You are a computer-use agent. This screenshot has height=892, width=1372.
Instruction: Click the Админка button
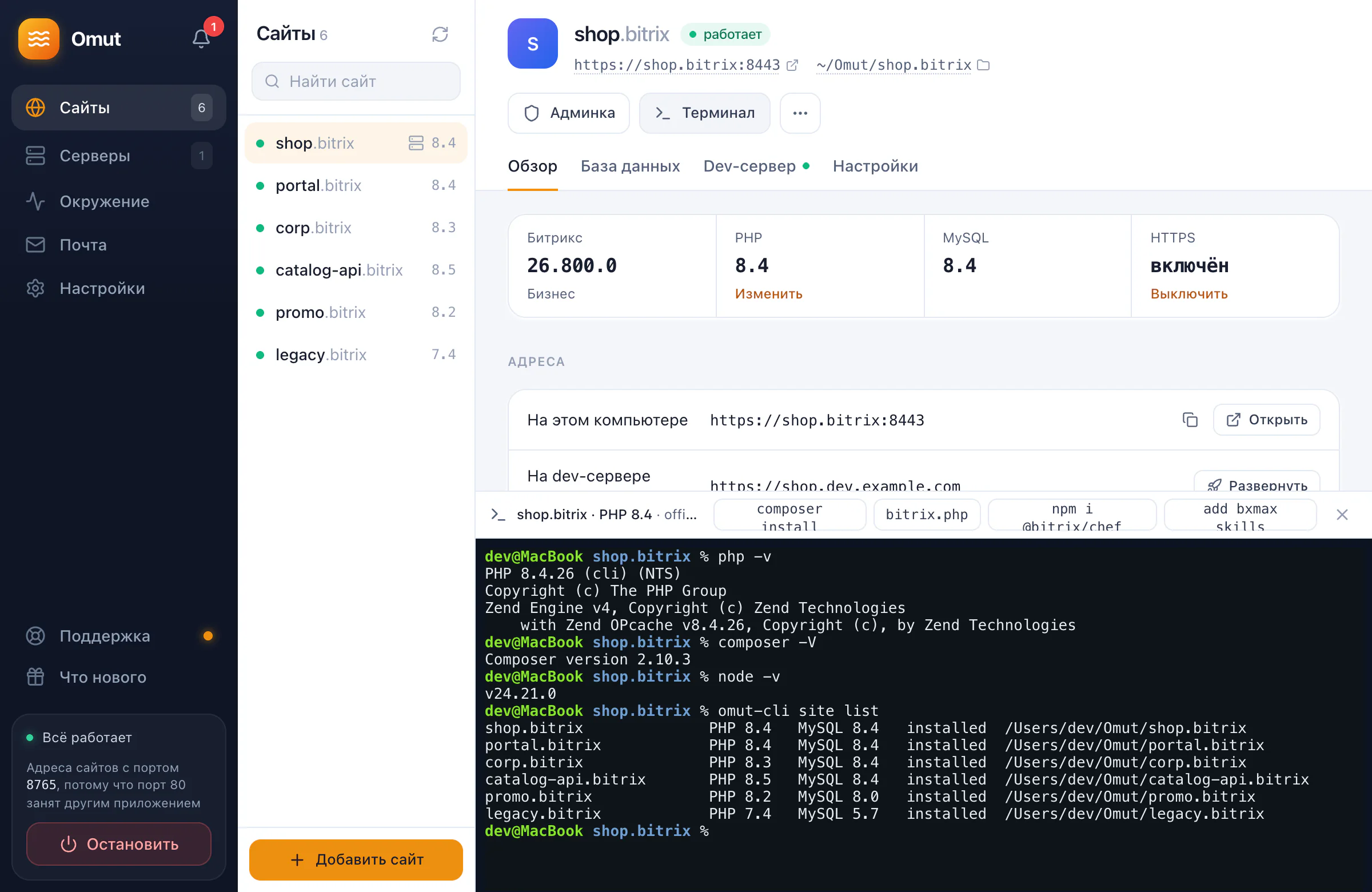pyautogui.click(x=568, y=113)
